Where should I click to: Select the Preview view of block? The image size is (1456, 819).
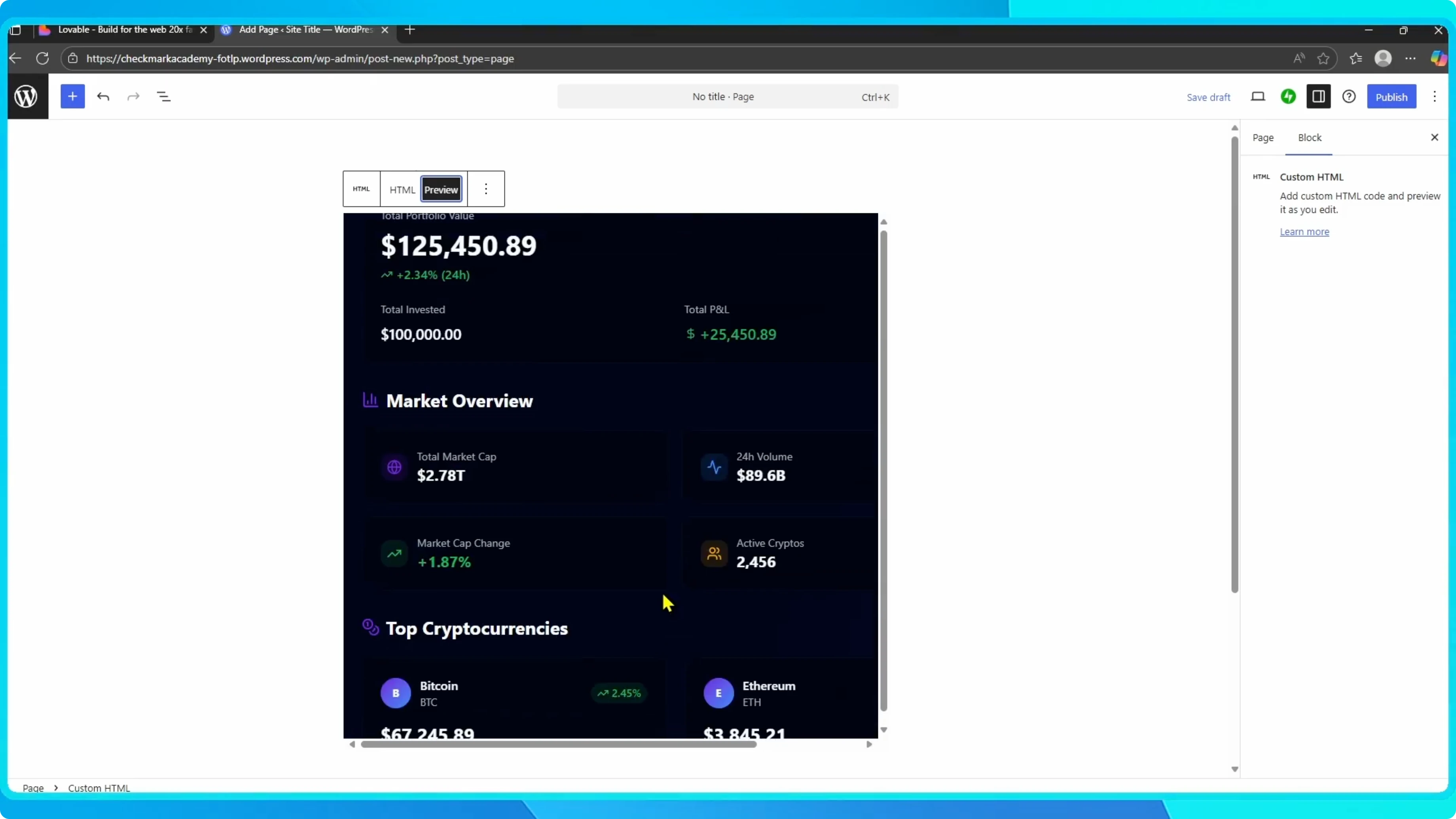click(442, 190)
